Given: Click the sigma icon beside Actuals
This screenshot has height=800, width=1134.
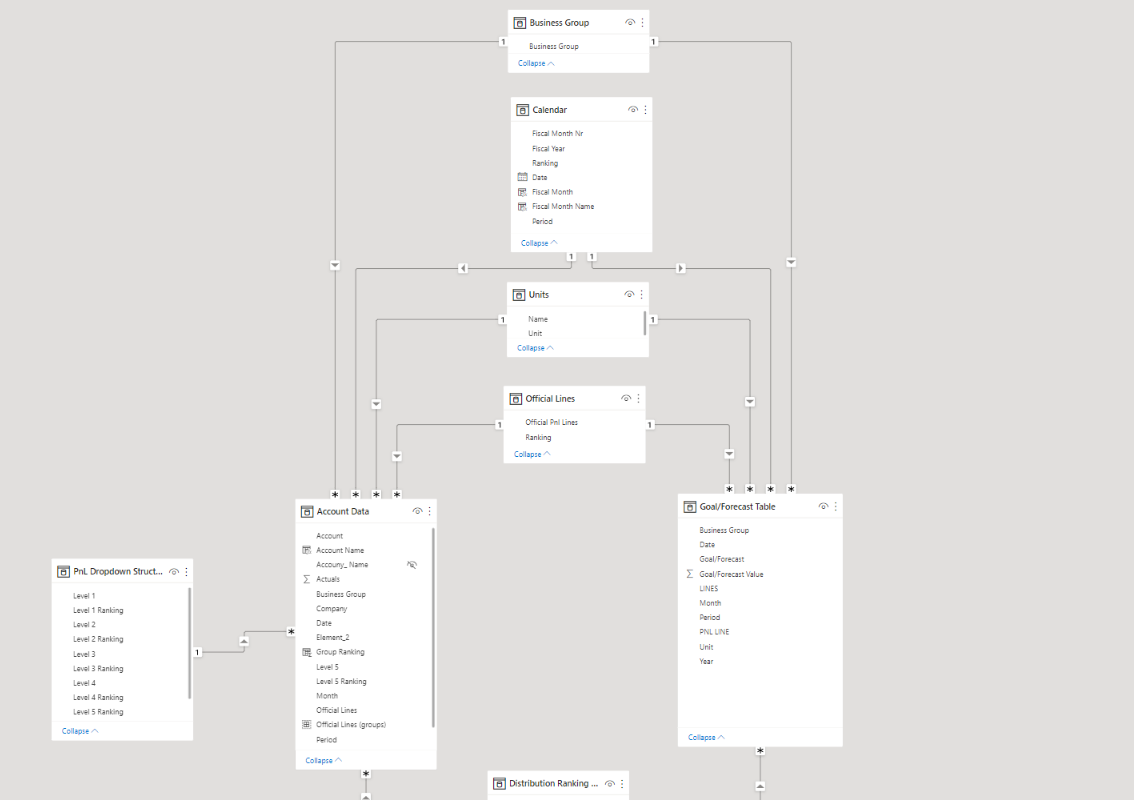Looking at the screenshot, I should [x=307, y=579].
